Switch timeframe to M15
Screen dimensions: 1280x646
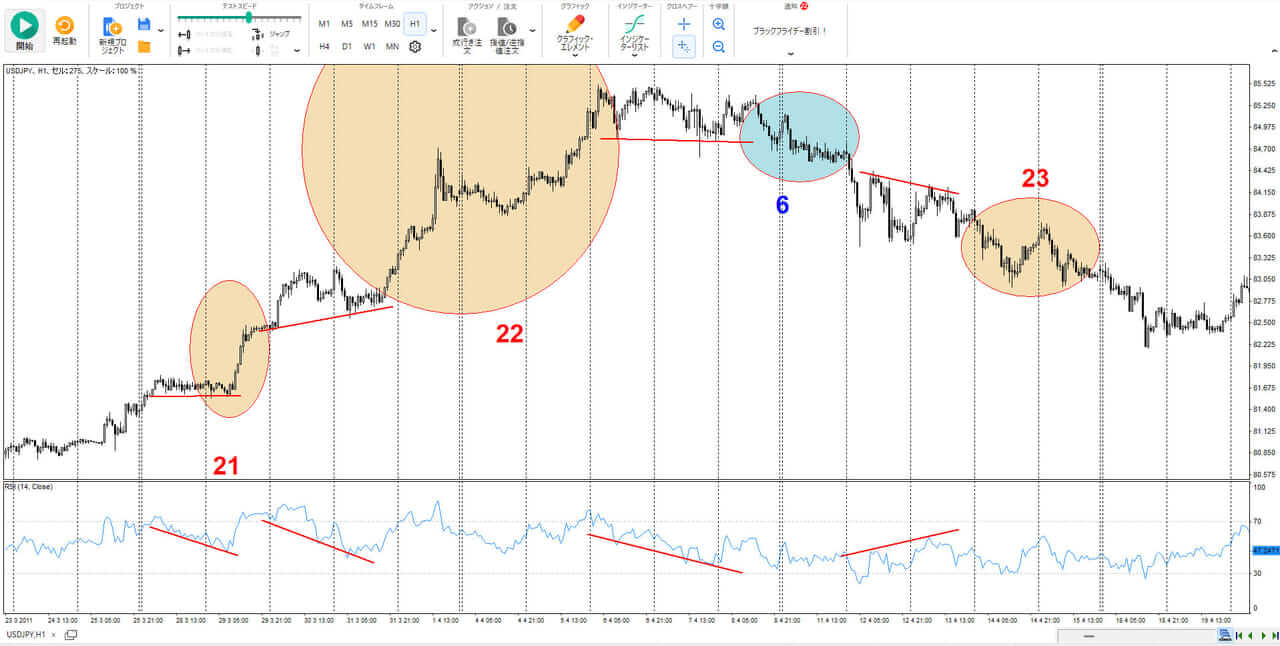[x=369, y=23]
